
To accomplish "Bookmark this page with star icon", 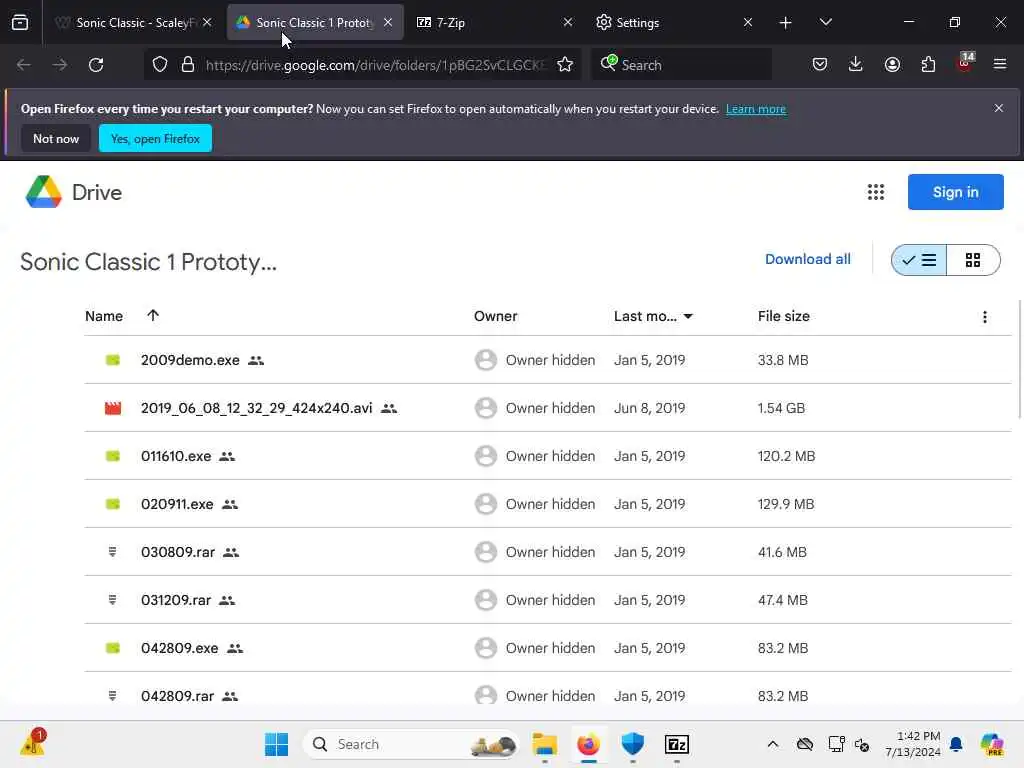I will coord(565,65).
